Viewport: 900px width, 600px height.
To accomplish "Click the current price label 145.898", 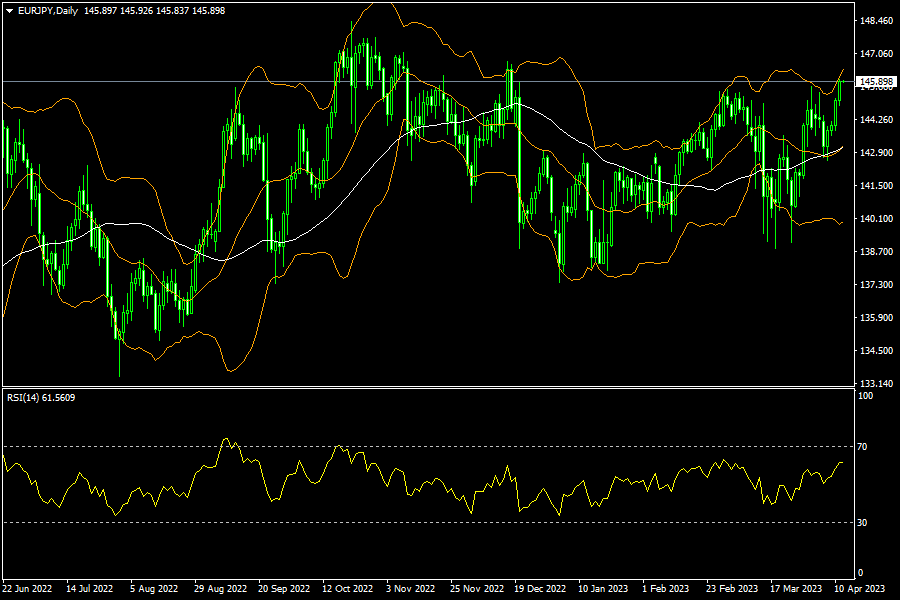I will 876,82.
